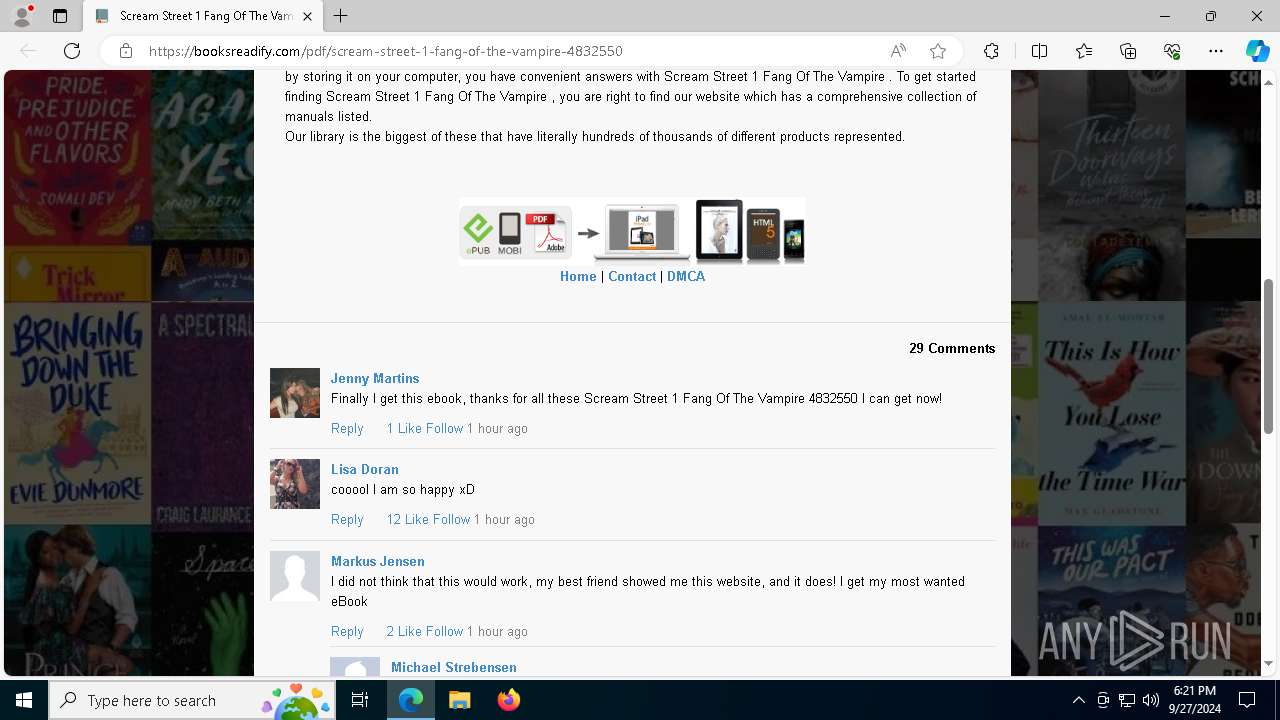Screen dimensions: 1280x720
Task: Go back using the back arrow
Action: [28, 51]
